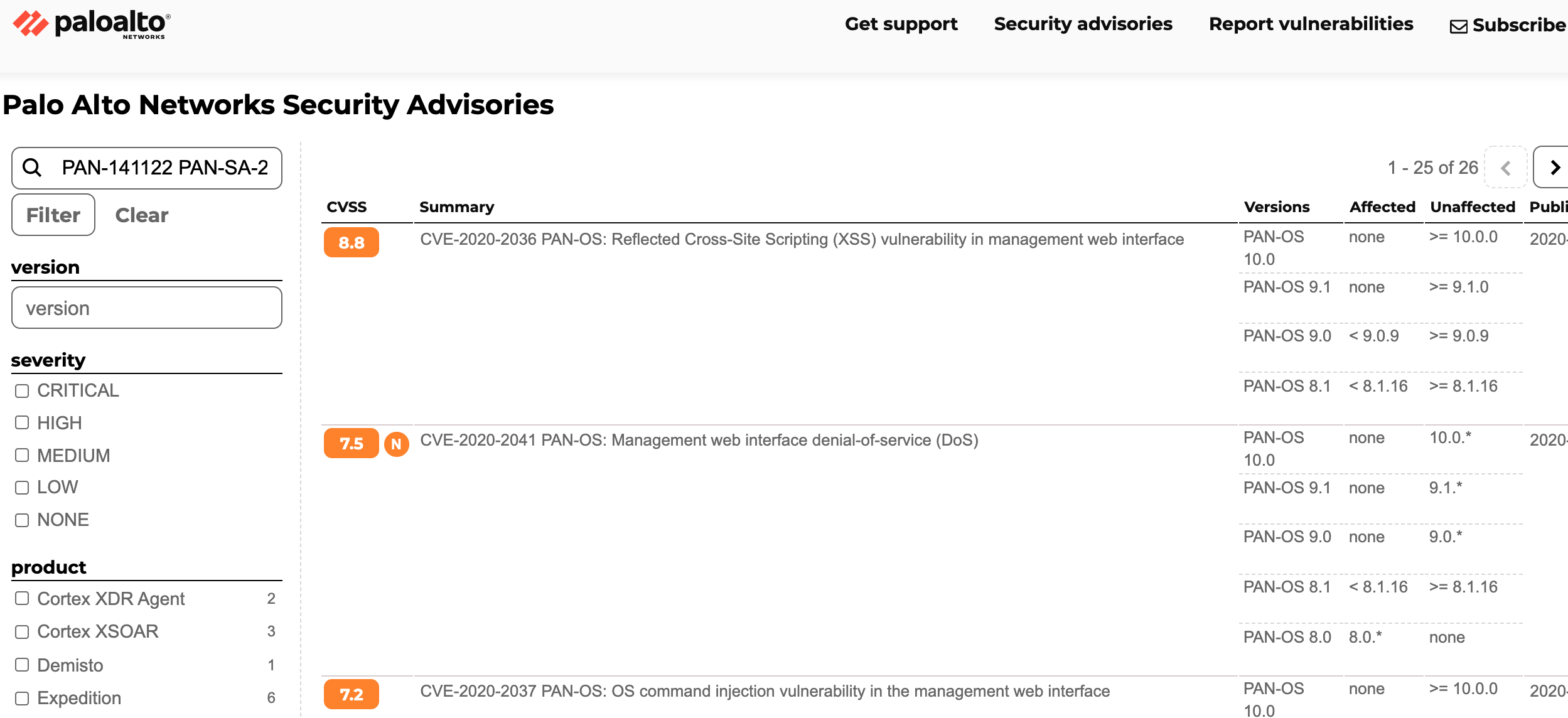
Task: Click the Clear filter button
Action: [142, 215]
